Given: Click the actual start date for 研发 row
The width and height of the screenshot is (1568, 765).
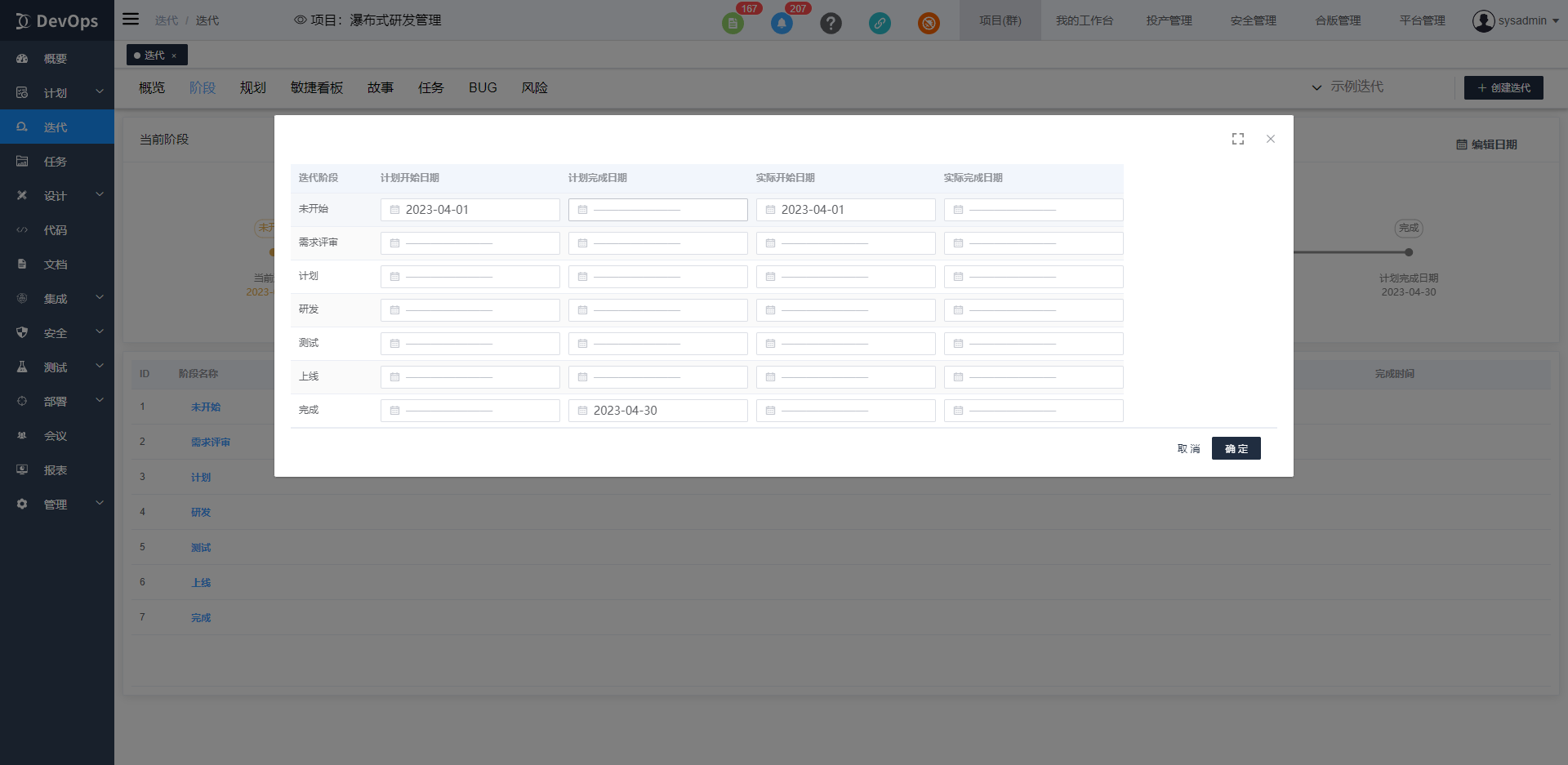Looking at the screenshot, I should [846, 310].
